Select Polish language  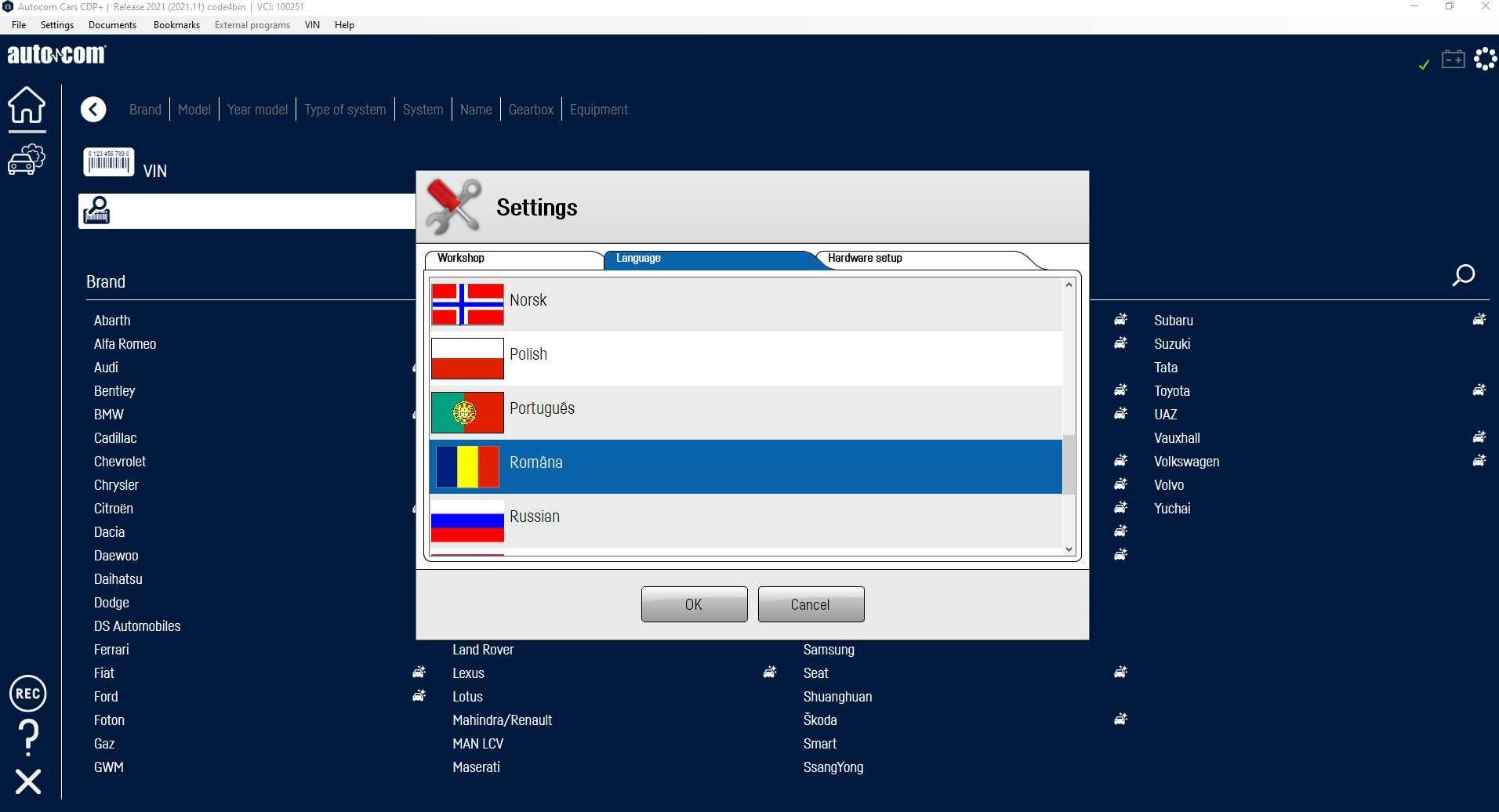click(746, 358)
